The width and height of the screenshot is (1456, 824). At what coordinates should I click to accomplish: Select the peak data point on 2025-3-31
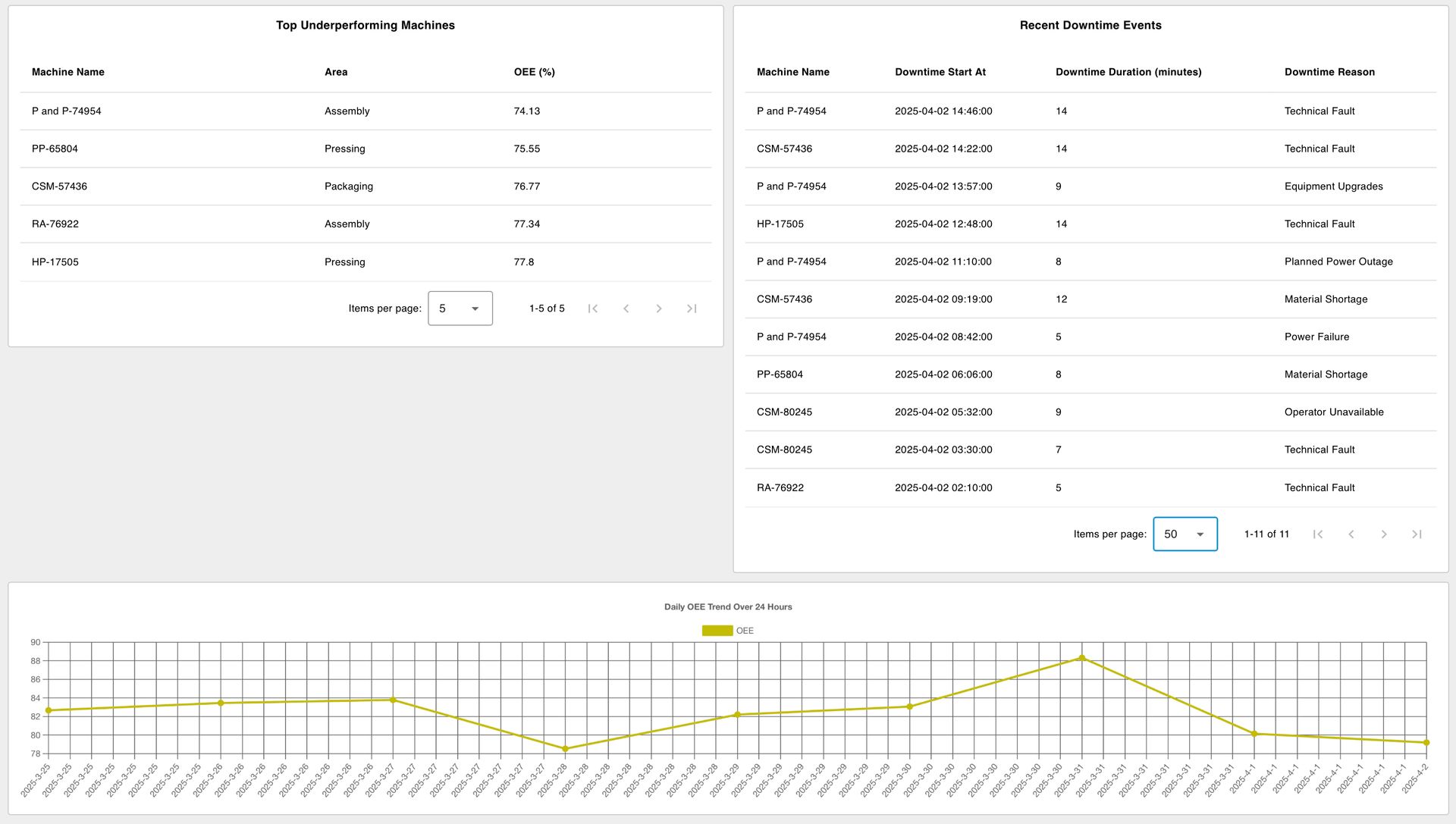click(x=1082, y=658)
